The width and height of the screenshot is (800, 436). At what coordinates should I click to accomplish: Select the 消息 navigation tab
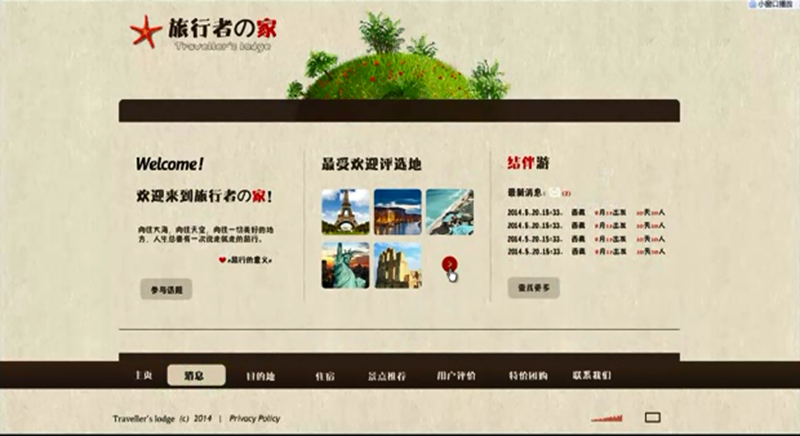click(x=194, y=376)
